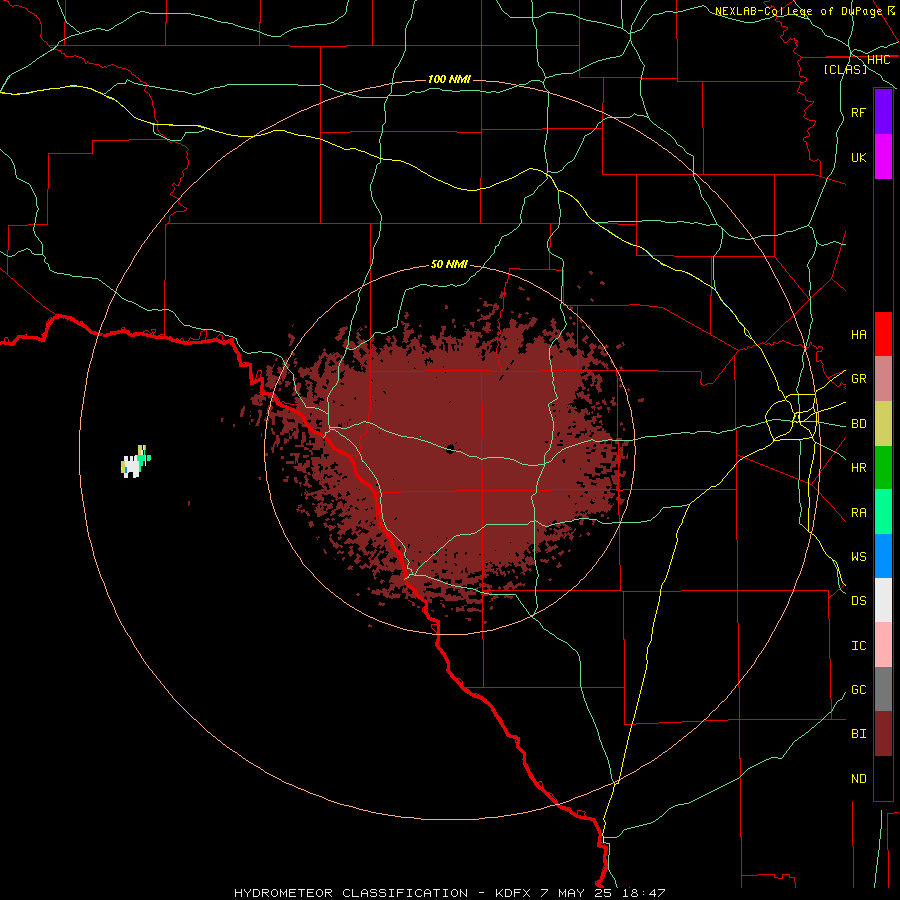Click the HHC product label
This screenshot has width=900, height=900.
click(878, 60)
